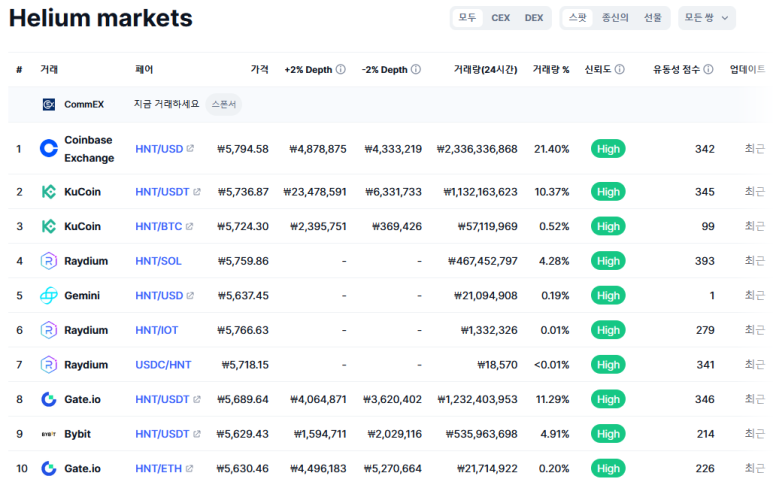This screenshot has height=485, width=773.
Task: Open Coinbase Exchange HNT/USD pair link
Action: point(159,148)
